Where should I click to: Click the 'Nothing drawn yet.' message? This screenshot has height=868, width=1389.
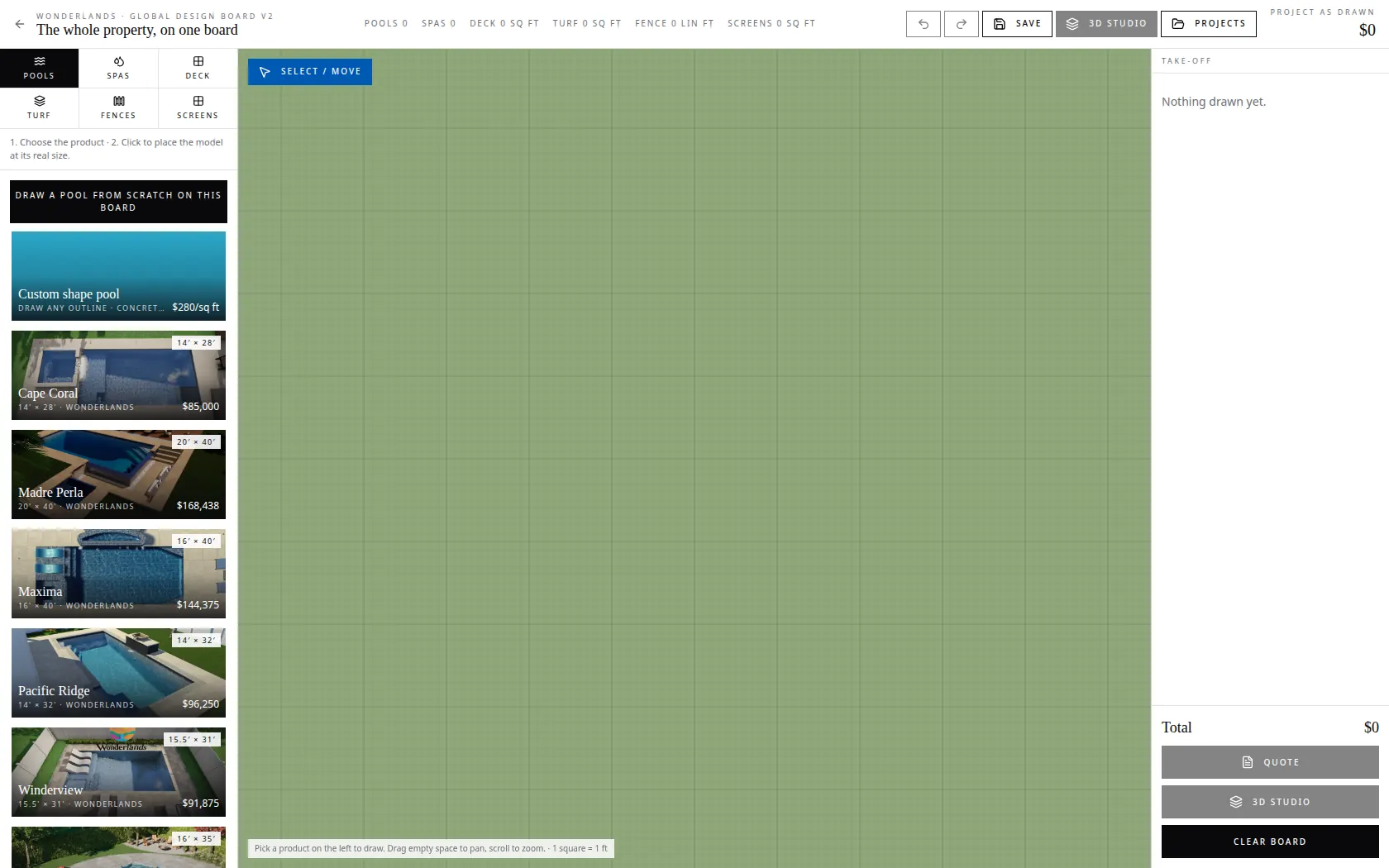[1214, 102]
